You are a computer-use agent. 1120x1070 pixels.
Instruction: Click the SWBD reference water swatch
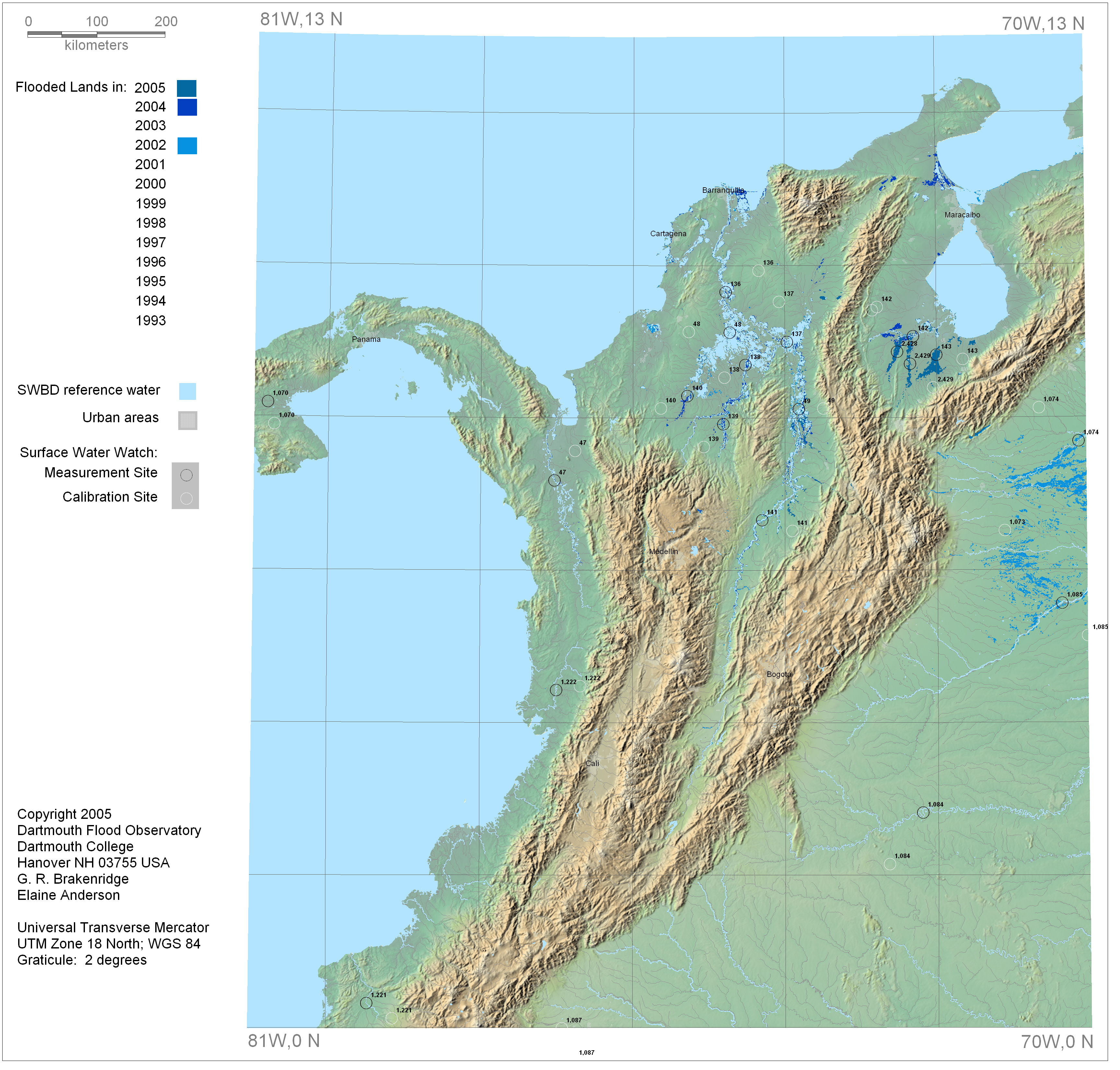tap(187, 391)
